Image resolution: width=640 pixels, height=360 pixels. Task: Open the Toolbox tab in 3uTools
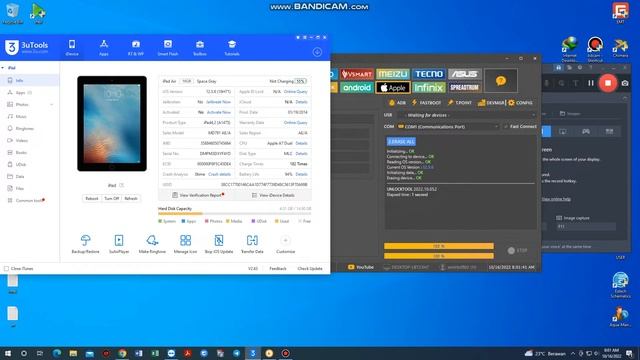[x=200, y=48]
